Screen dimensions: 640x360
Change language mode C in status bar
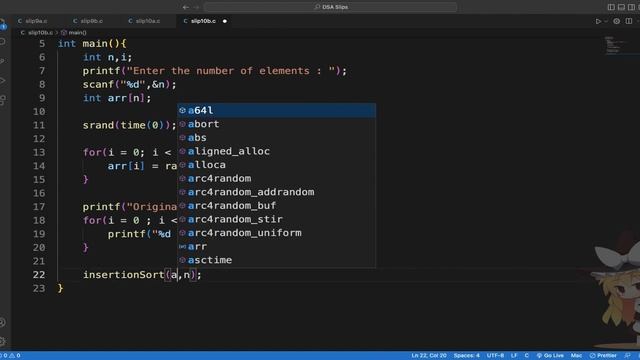coord(527,356)
